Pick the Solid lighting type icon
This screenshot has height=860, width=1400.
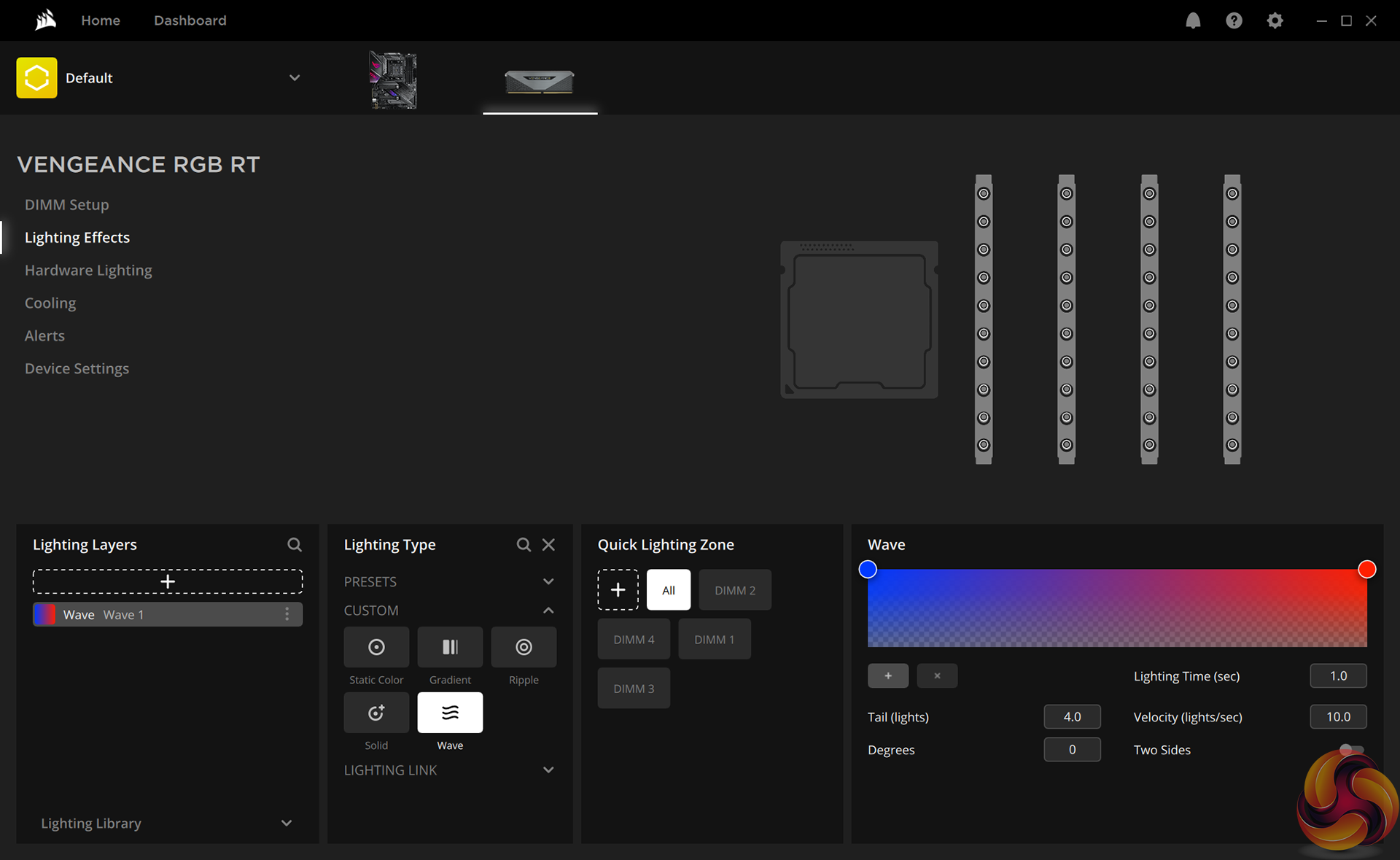[376, 713]
